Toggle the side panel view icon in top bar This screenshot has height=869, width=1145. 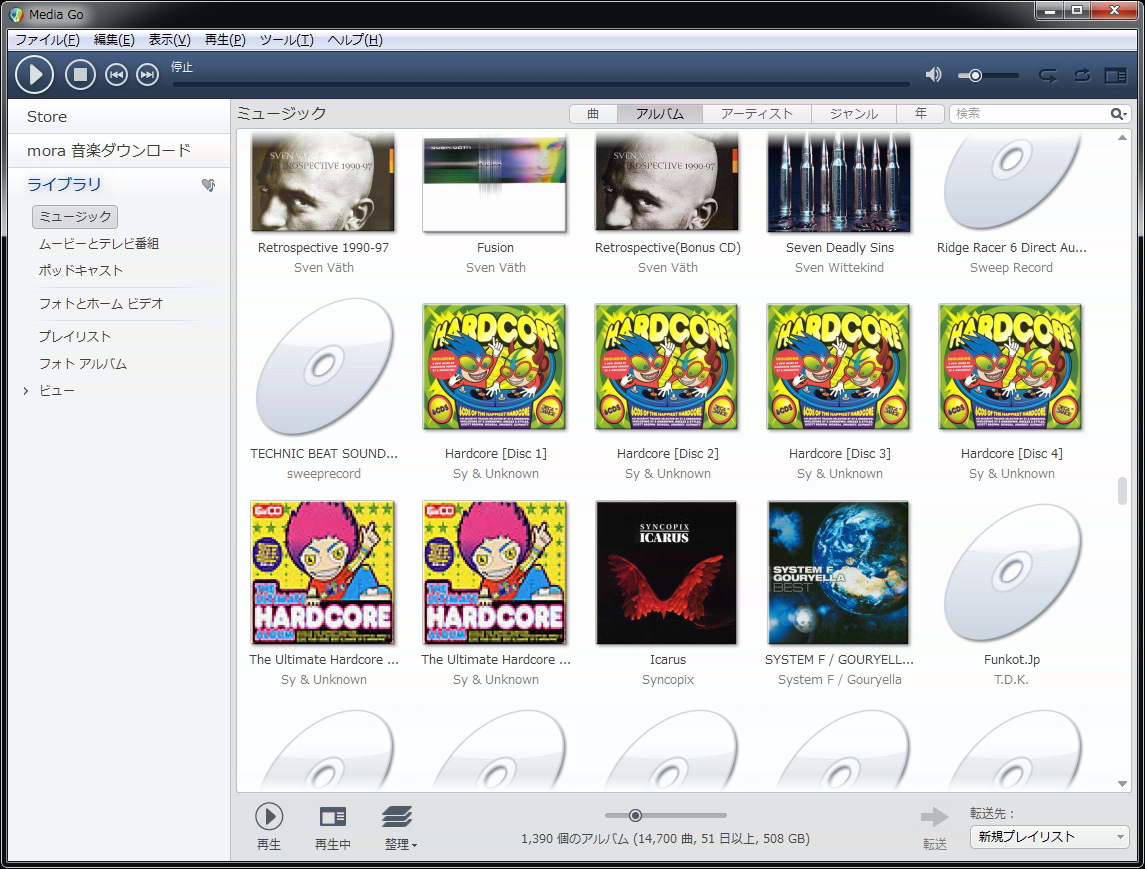(x=1115, y=75)
